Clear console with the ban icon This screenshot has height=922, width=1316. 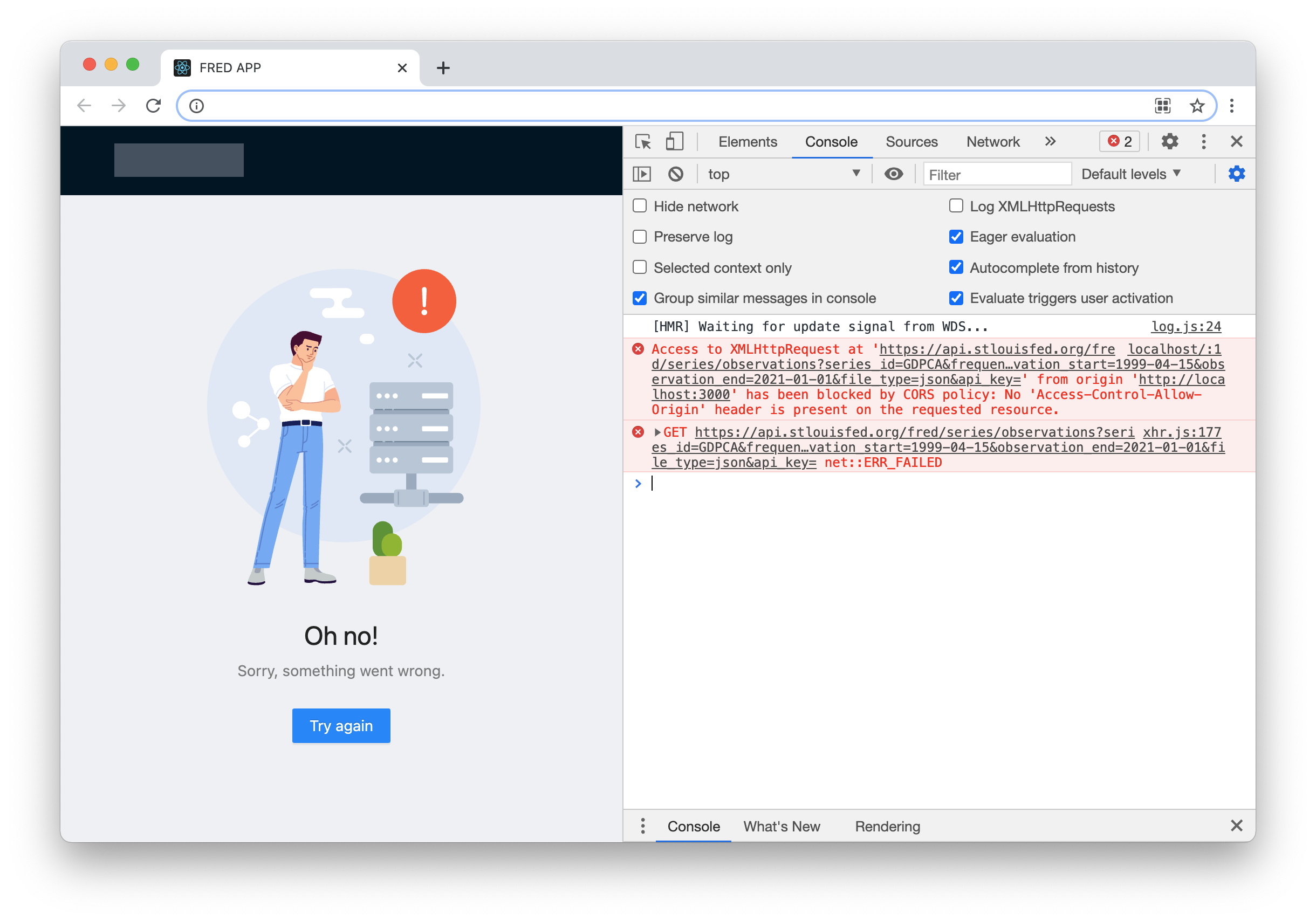coord(675,174)
